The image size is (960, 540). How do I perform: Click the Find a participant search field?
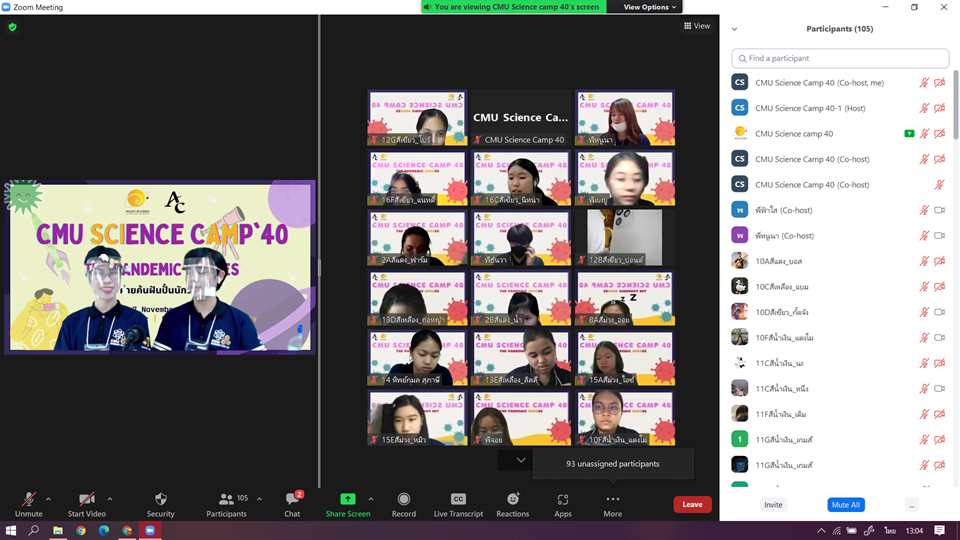pos(838,58)
